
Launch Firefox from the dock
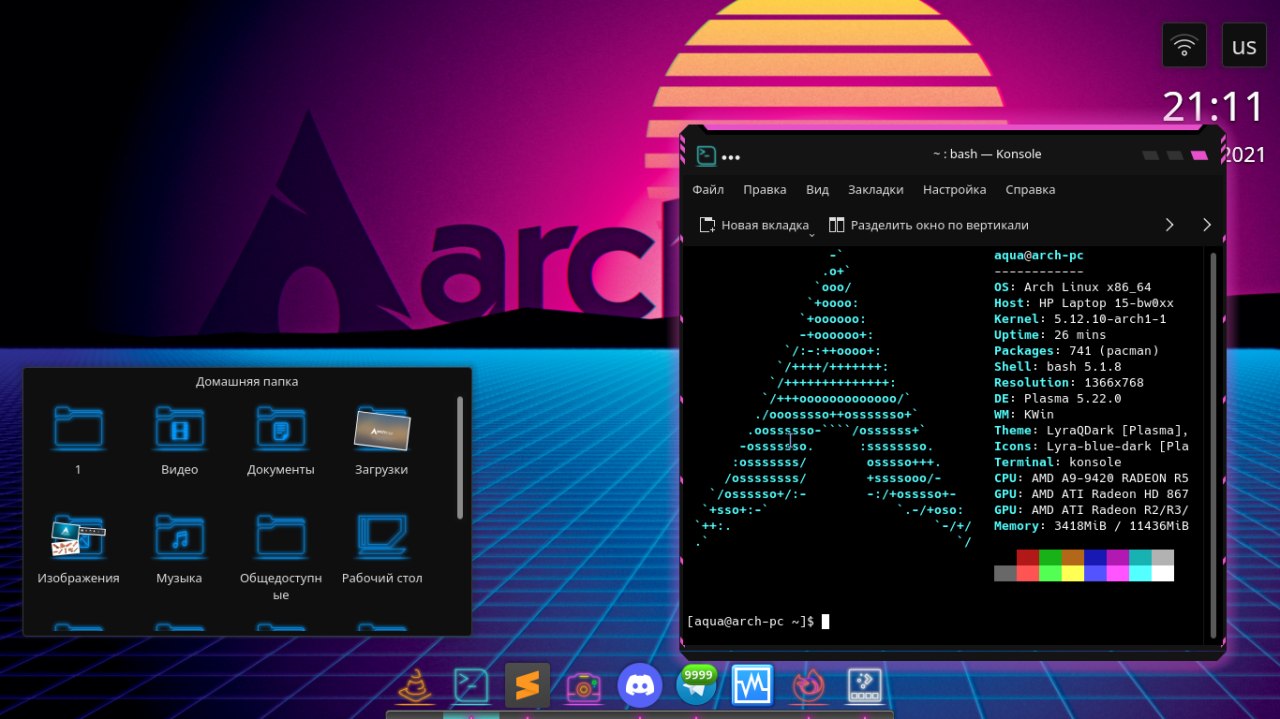tap(807, 686)
